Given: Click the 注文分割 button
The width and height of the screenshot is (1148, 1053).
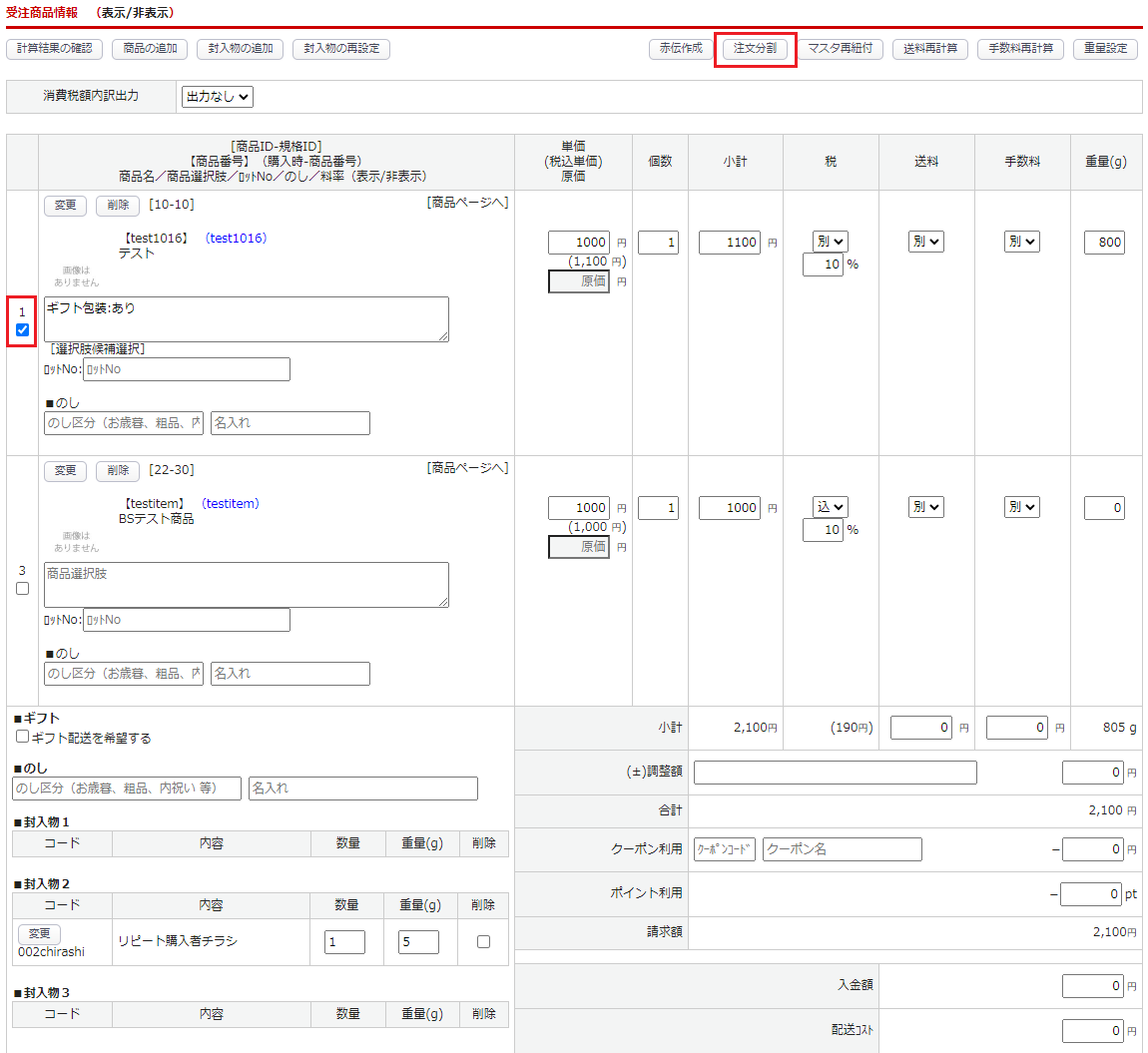Looking at the screenshot, I should pyautogui.click(x=755, y=49).
